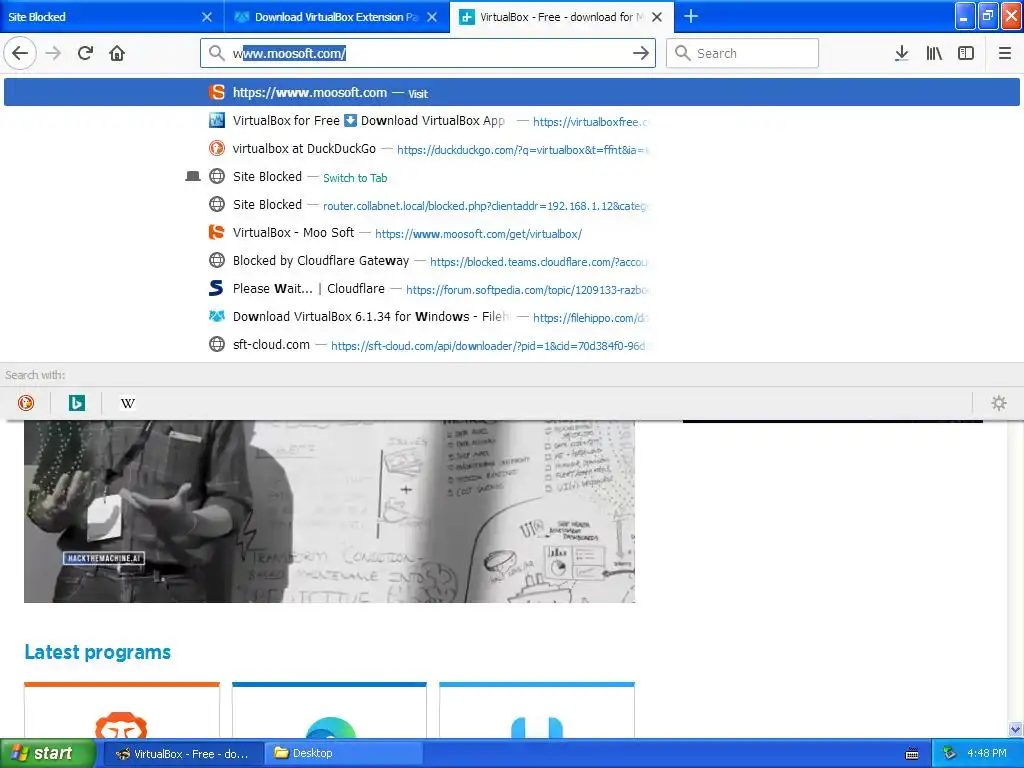Click the network tray icon beside the clock
Image resolution: width=1024 pixels, height=768 pixels.
tap(950, 753)
